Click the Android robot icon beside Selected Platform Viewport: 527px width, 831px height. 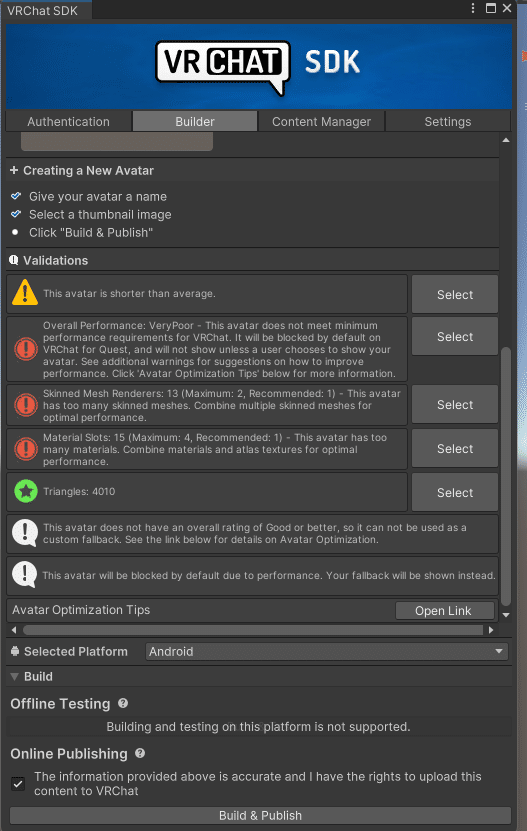click(x=15, y=651)
